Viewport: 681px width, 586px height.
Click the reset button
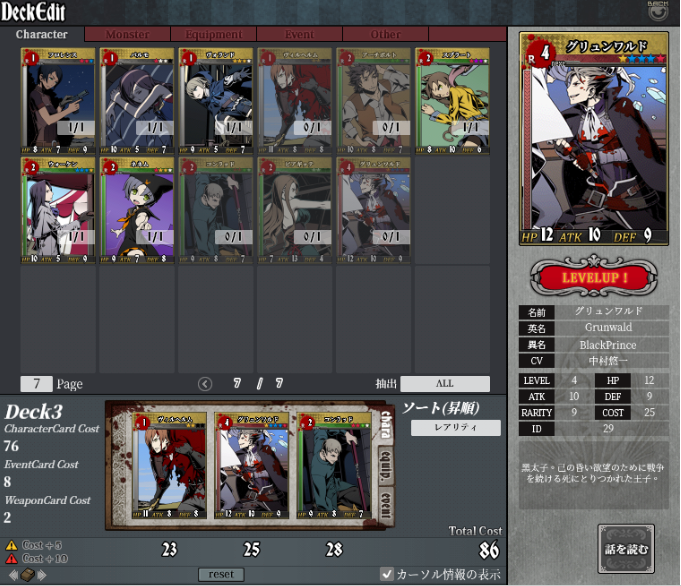click(x=221, y=574)
